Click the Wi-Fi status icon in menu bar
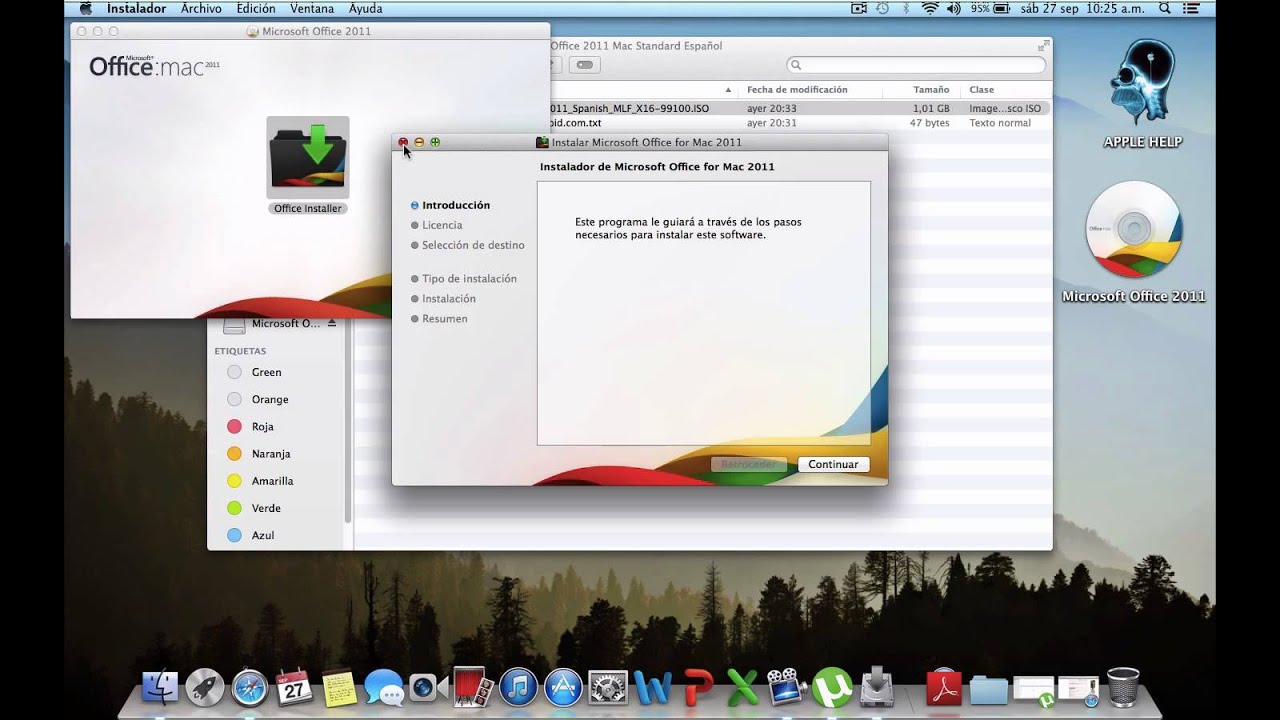This screenshot has height=720, width=1280. [930, 8]
